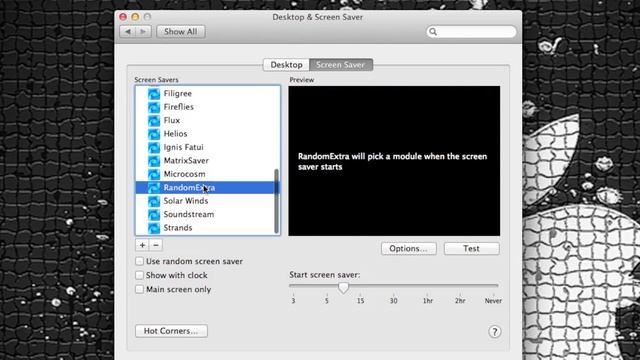Click the MatrixSaver screen saver icon
The height and width of the screenshot is (360, 640).
(154, 161)
